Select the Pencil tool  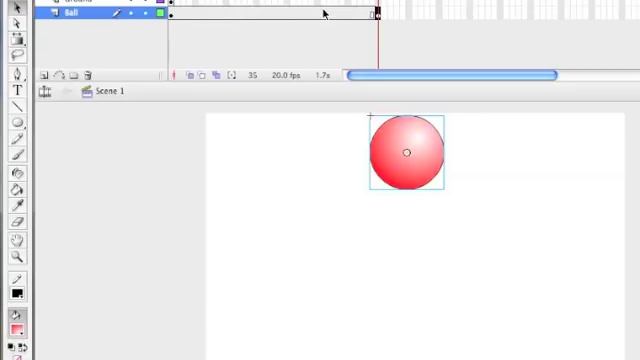[17, 139]
